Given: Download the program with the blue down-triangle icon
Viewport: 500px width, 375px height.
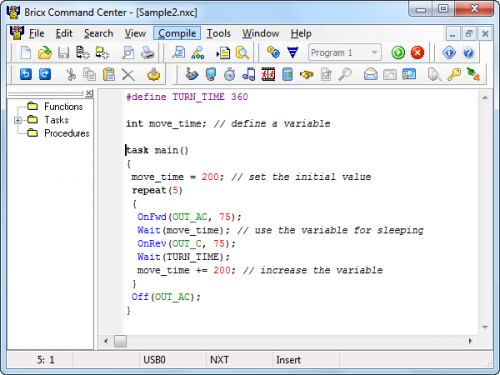Looking at the screenshot, I should 292,52.
